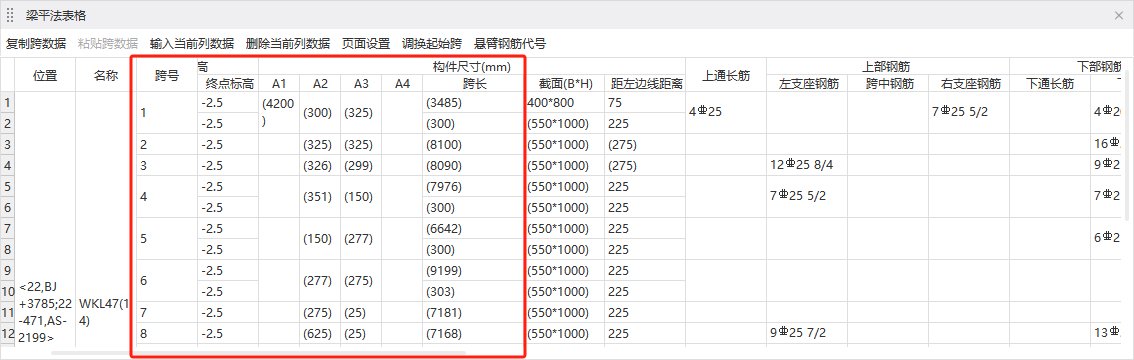Select span number 3 in 跨号 column
Screen dimensions: 1134x360
(167, 166)
